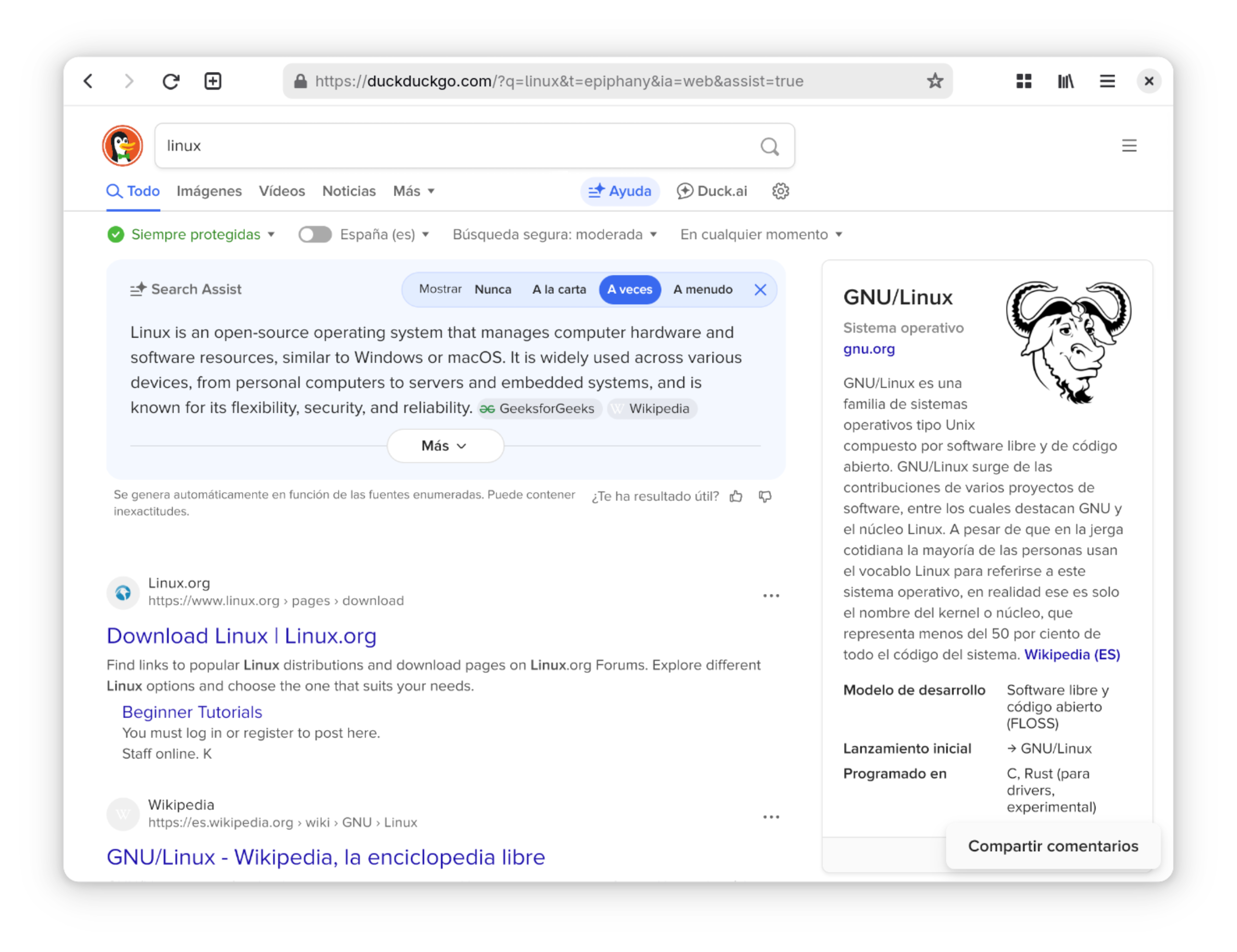1237x952 pixels.
Task: Open a new tab
Action: click(213, 81)
